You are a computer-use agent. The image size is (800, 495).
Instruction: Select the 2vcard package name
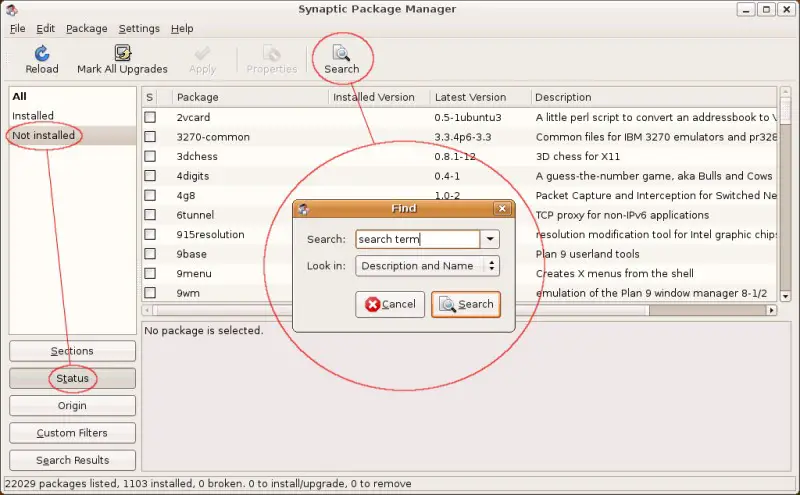pyautogui.click(x=193, y=117)
